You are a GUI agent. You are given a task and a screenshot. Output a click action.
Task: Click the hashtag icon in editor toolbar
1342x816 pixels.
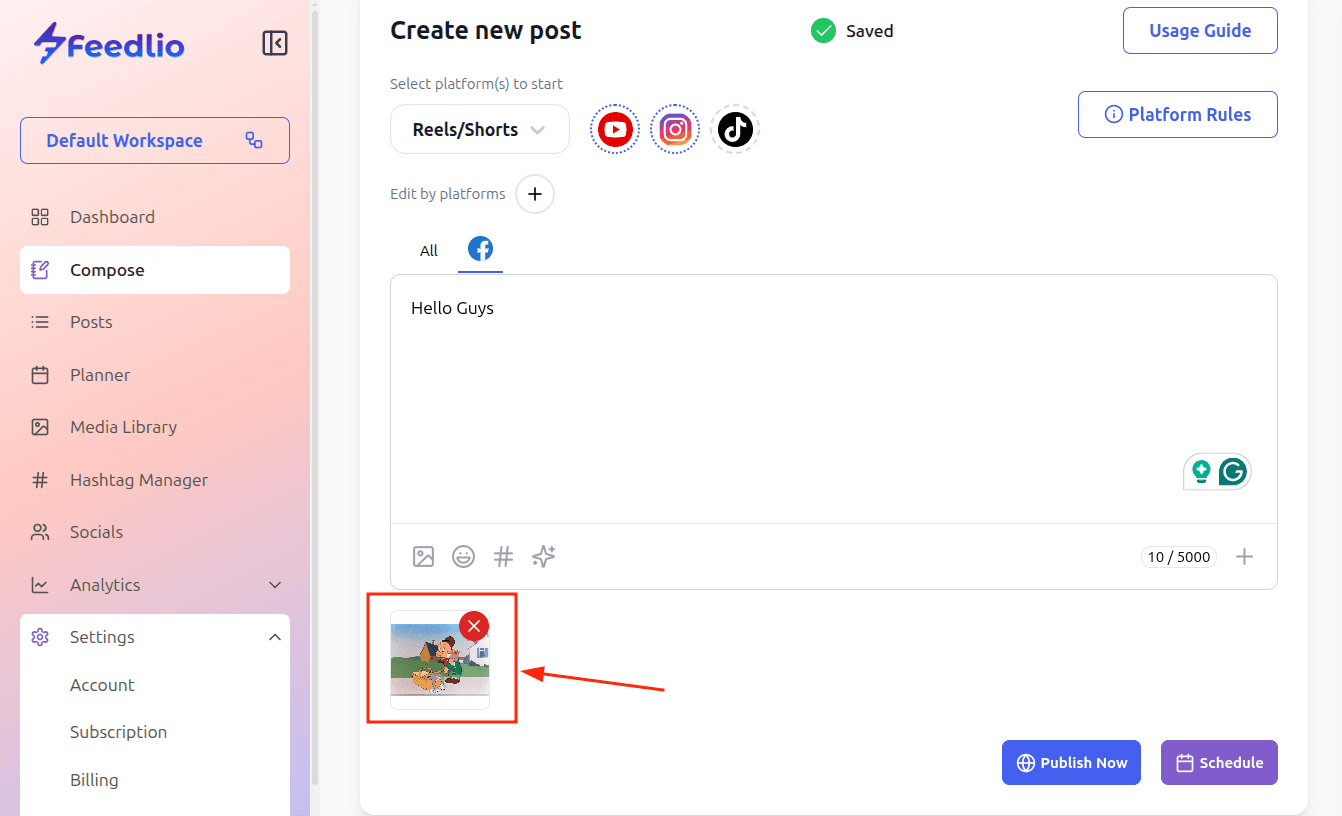tap(504, 557)
